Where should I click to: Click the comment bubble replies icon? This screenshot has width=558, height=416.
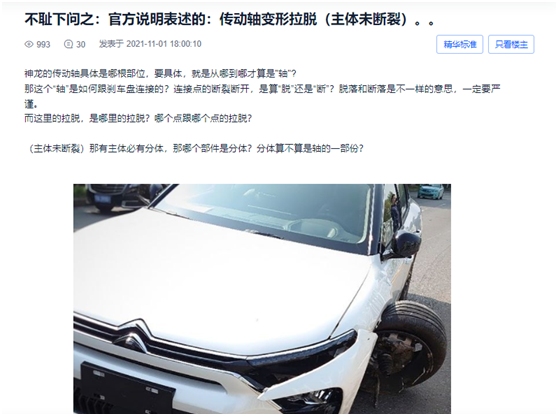pyautogui.click(x=68, y=44)
